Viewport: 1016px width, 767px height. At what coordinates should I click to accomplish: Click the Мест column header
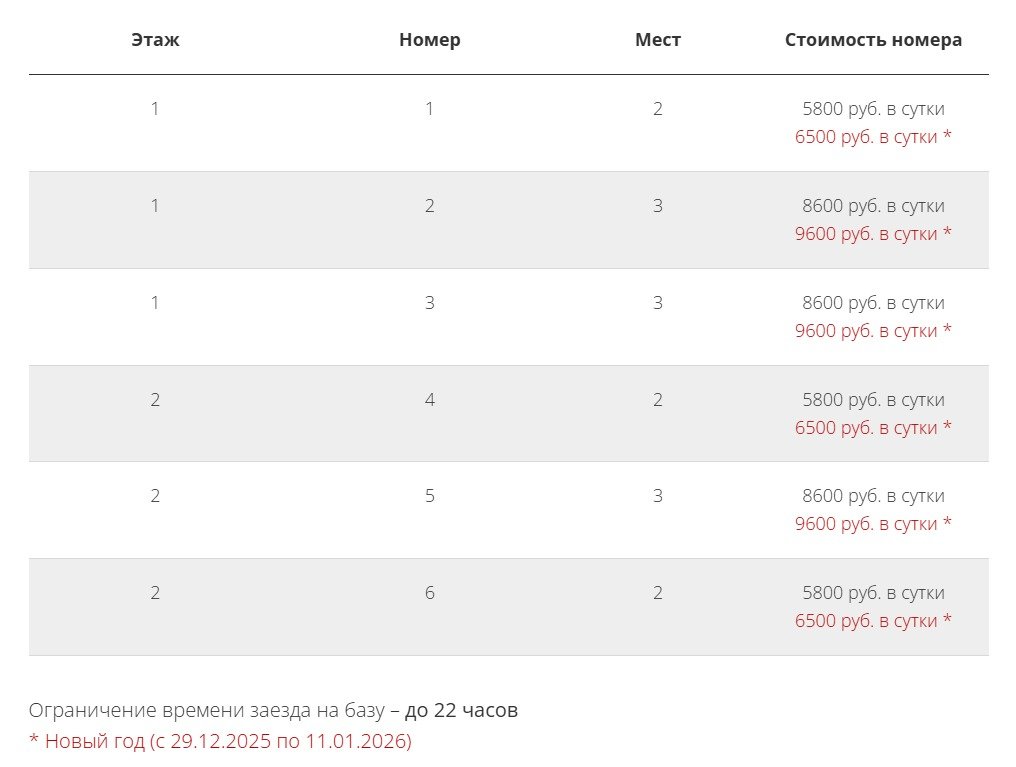657,40
